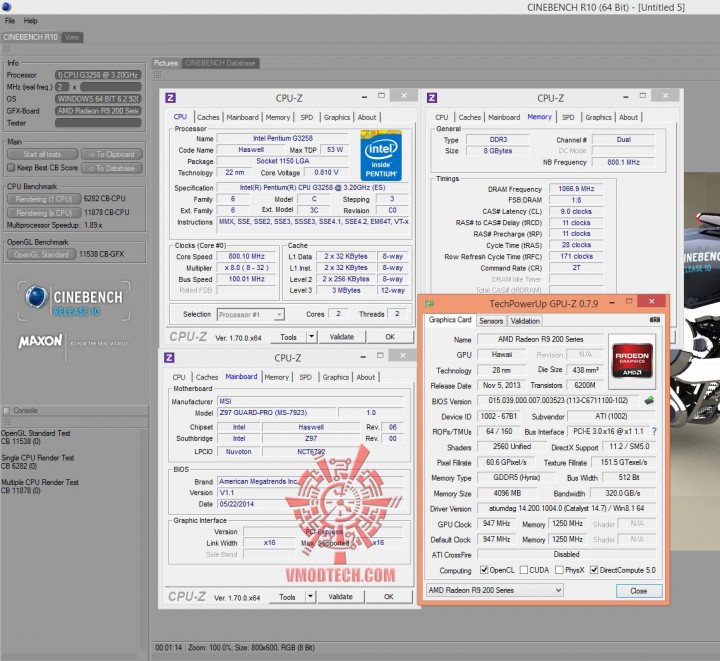Click OpenGL Standard benchmark button

pos(41,254)
